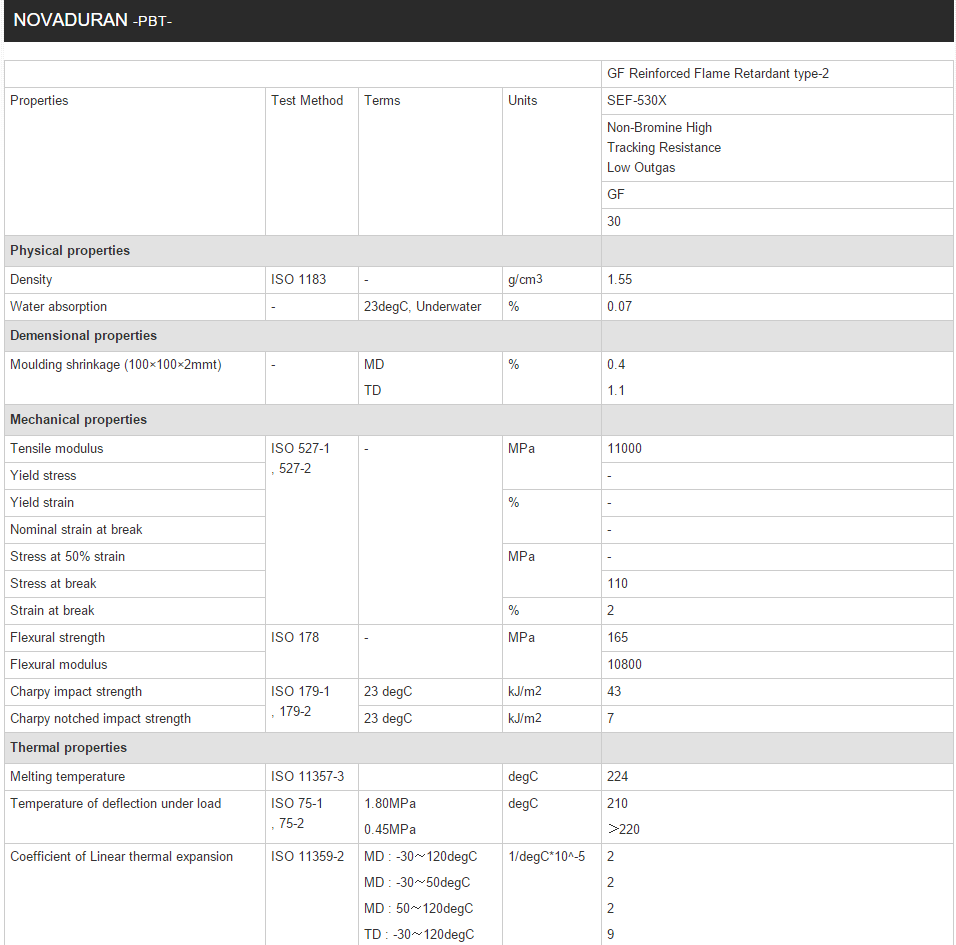Click the 'Water absorption' row label
The image size is (956, 945).
click(x=59, y=307)
